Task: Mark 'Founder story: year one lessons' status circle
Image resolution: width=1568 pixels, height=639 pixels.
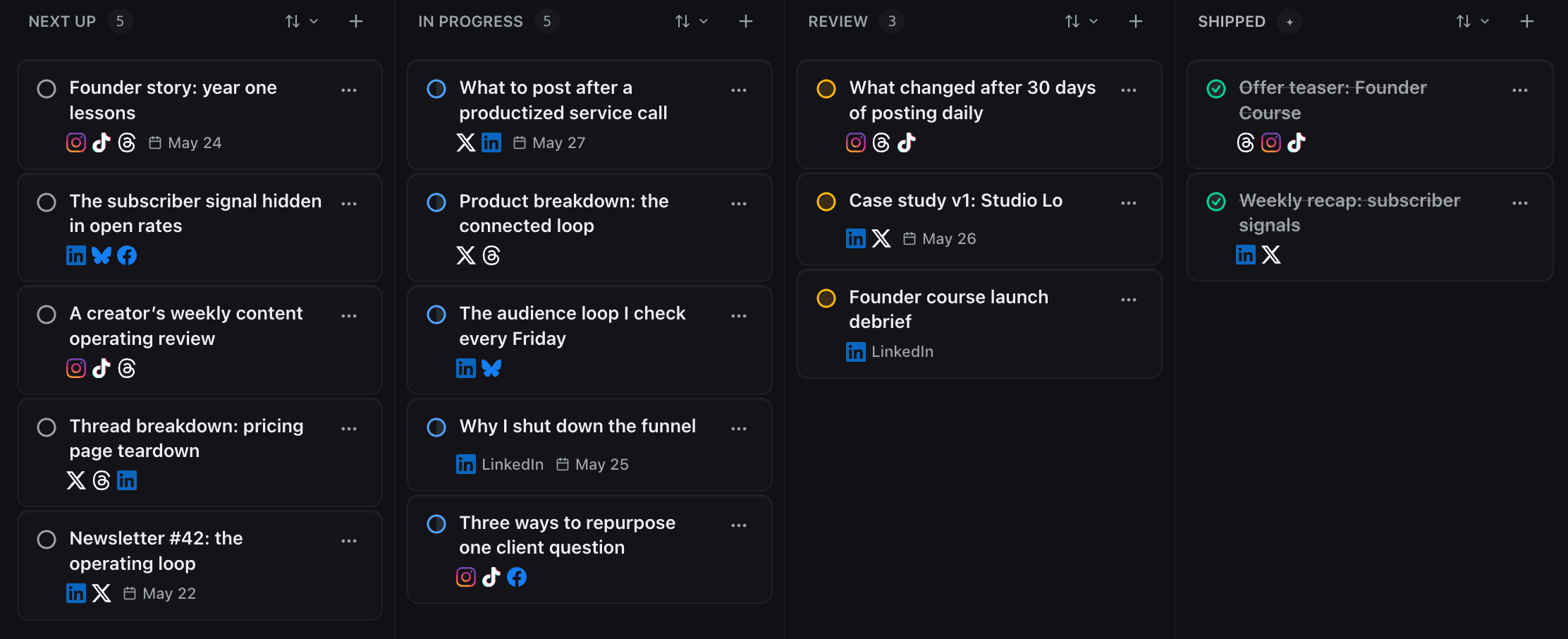Action: click(47, 89)
